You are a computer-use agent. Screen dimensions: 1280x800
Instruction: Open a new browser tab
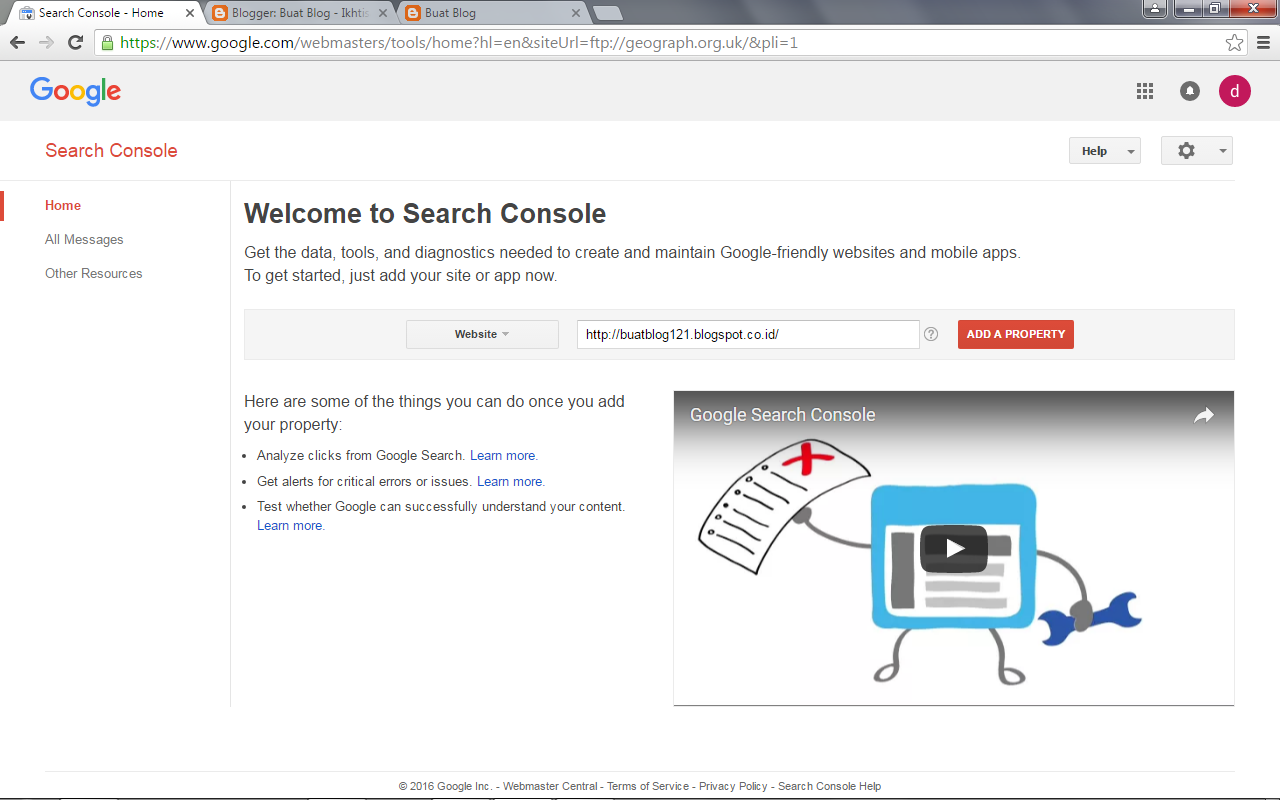[608, 13]
